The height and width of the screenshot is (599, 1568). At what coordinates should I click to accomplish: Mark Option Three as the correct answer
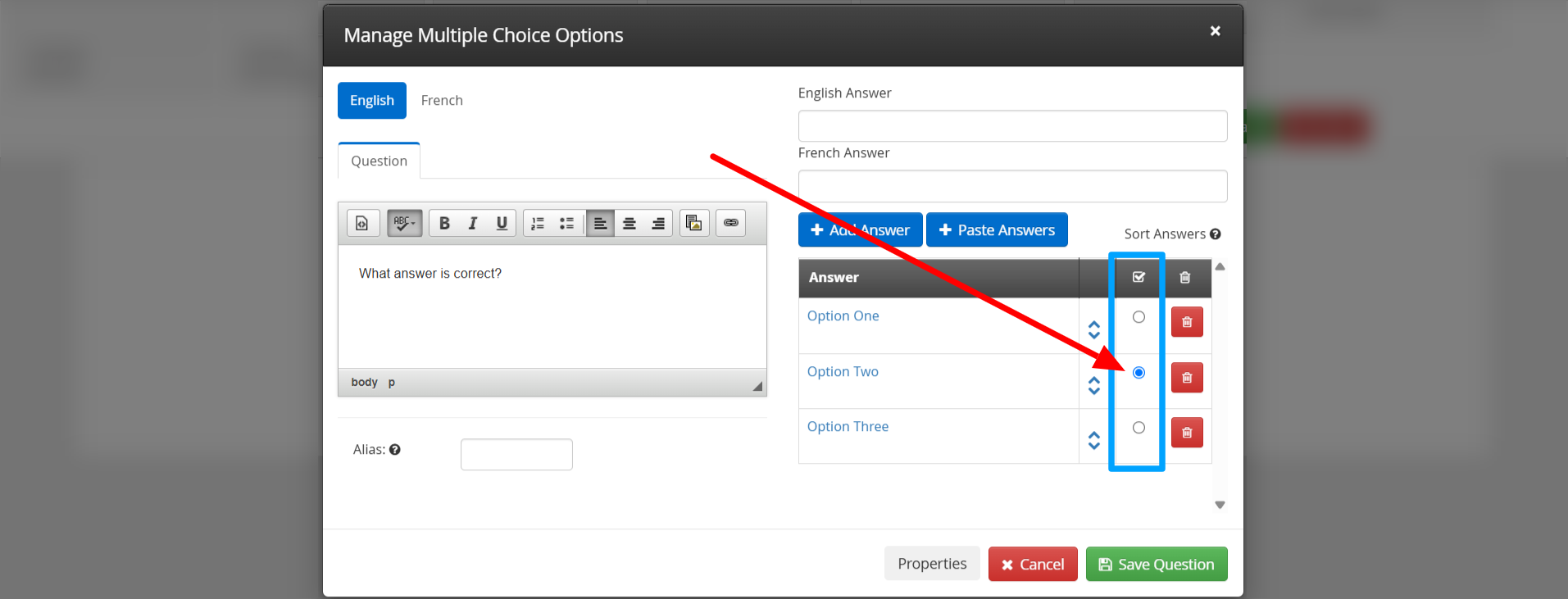click(x=1139, y=428)
